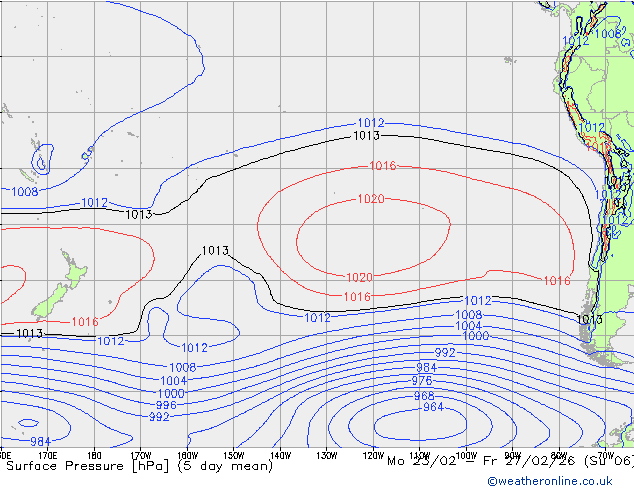Click the blue 1008 label near New Caledonia

coord(25,192)
